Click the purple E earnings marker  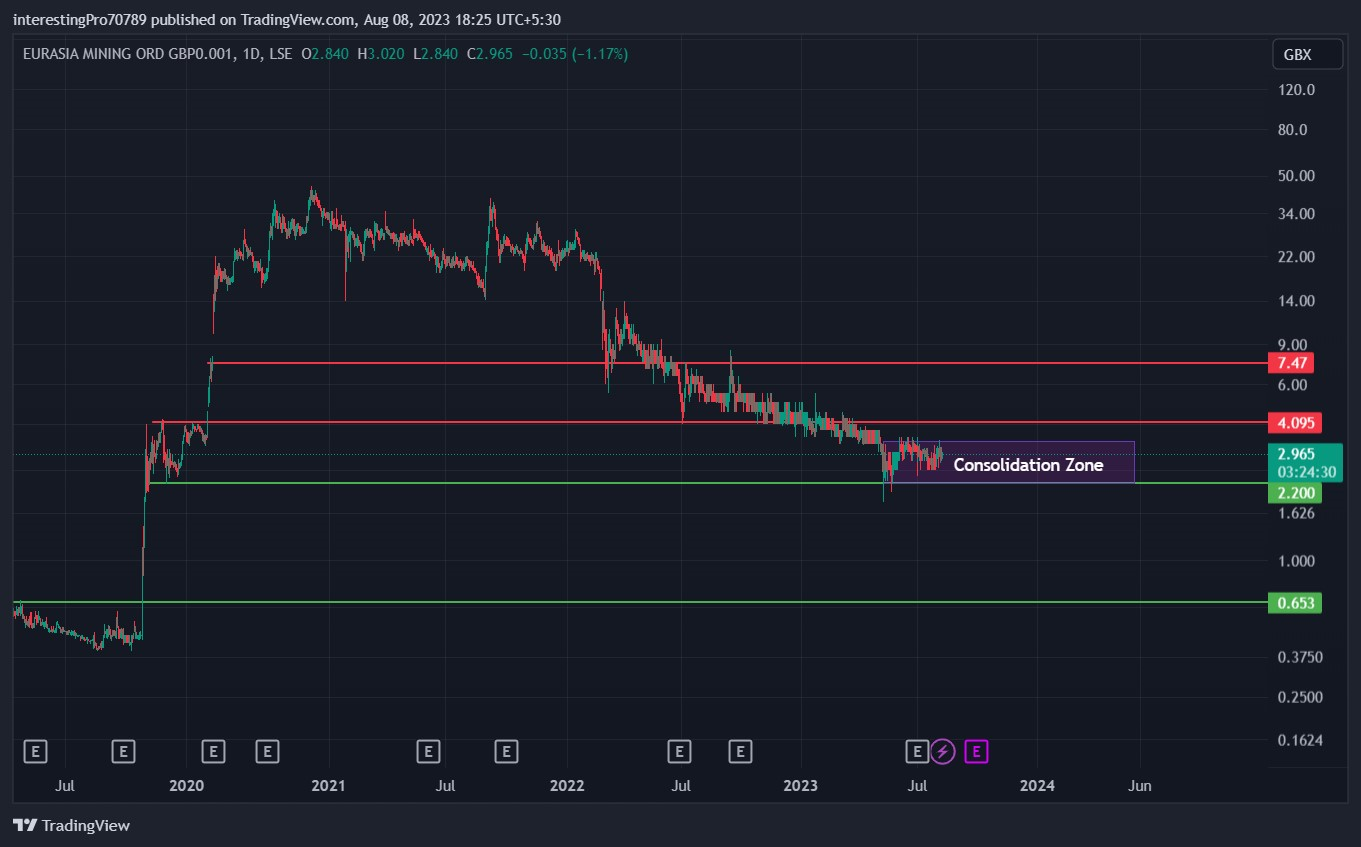(x=977, y=750)
